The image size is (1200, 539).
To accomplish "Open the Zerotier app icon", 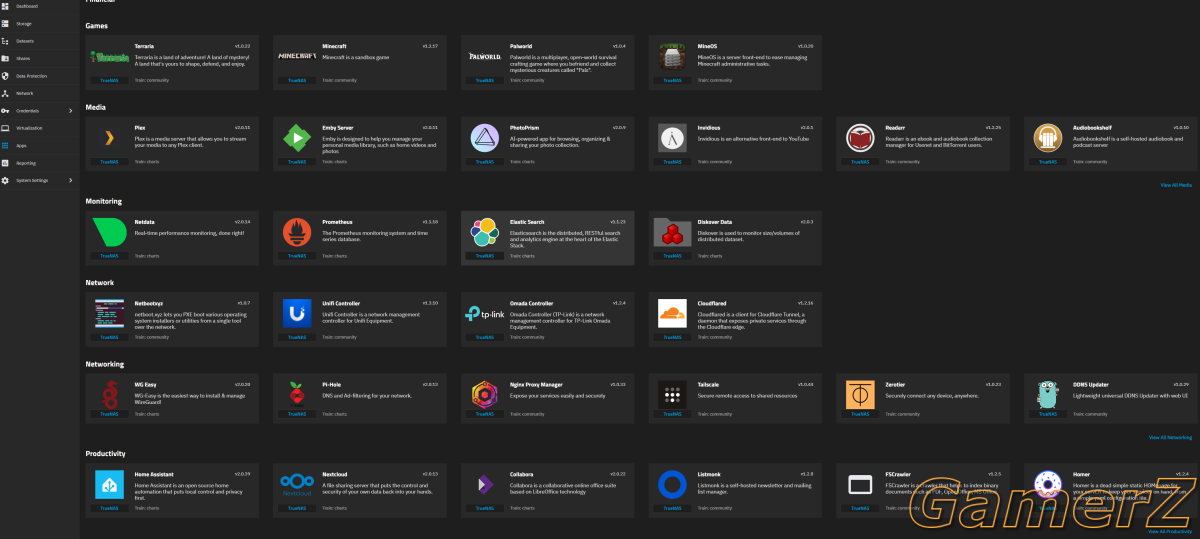I will click(861, 396).
